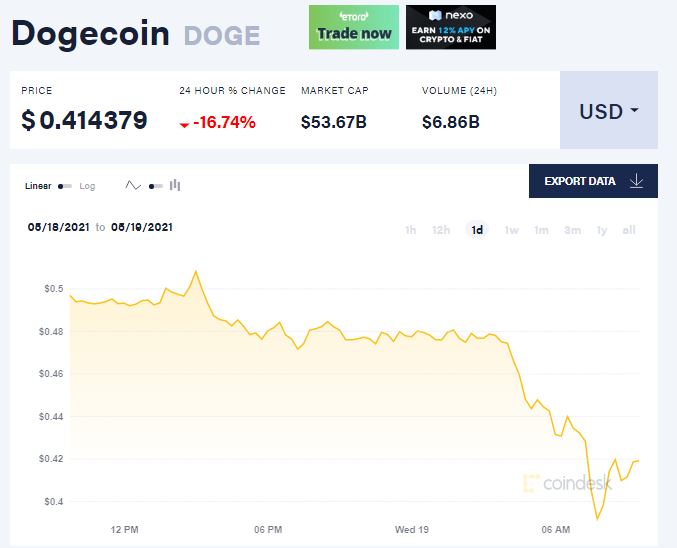Viewport: 677px width, 548px height.
Task: Click the CoinDesk watermark logo
Action: [567, 483]
